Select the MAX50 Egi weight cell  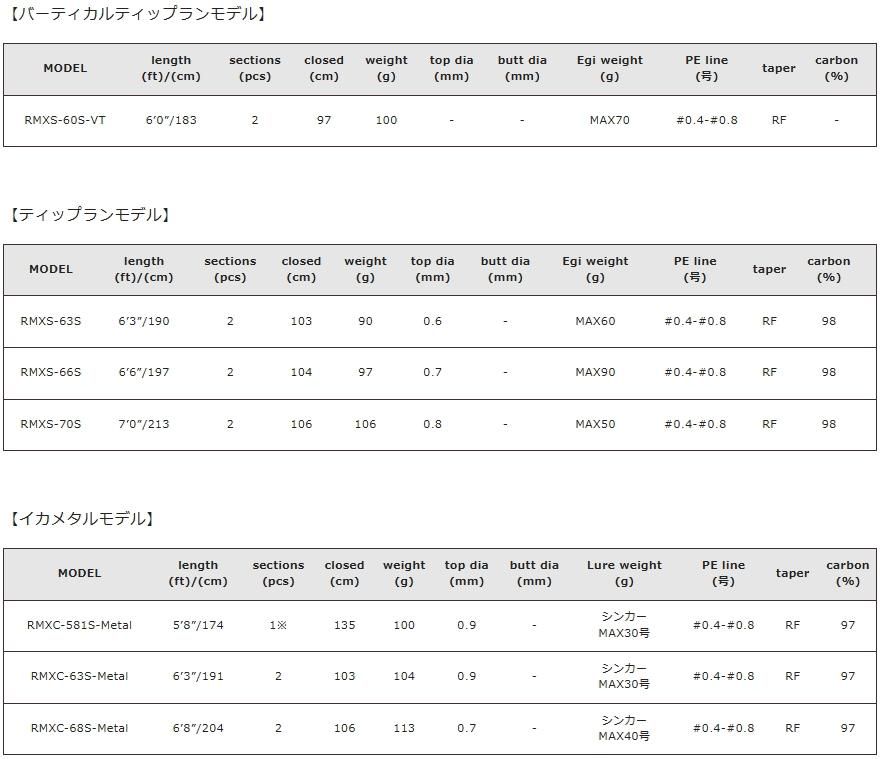click(x=595, y=424)
